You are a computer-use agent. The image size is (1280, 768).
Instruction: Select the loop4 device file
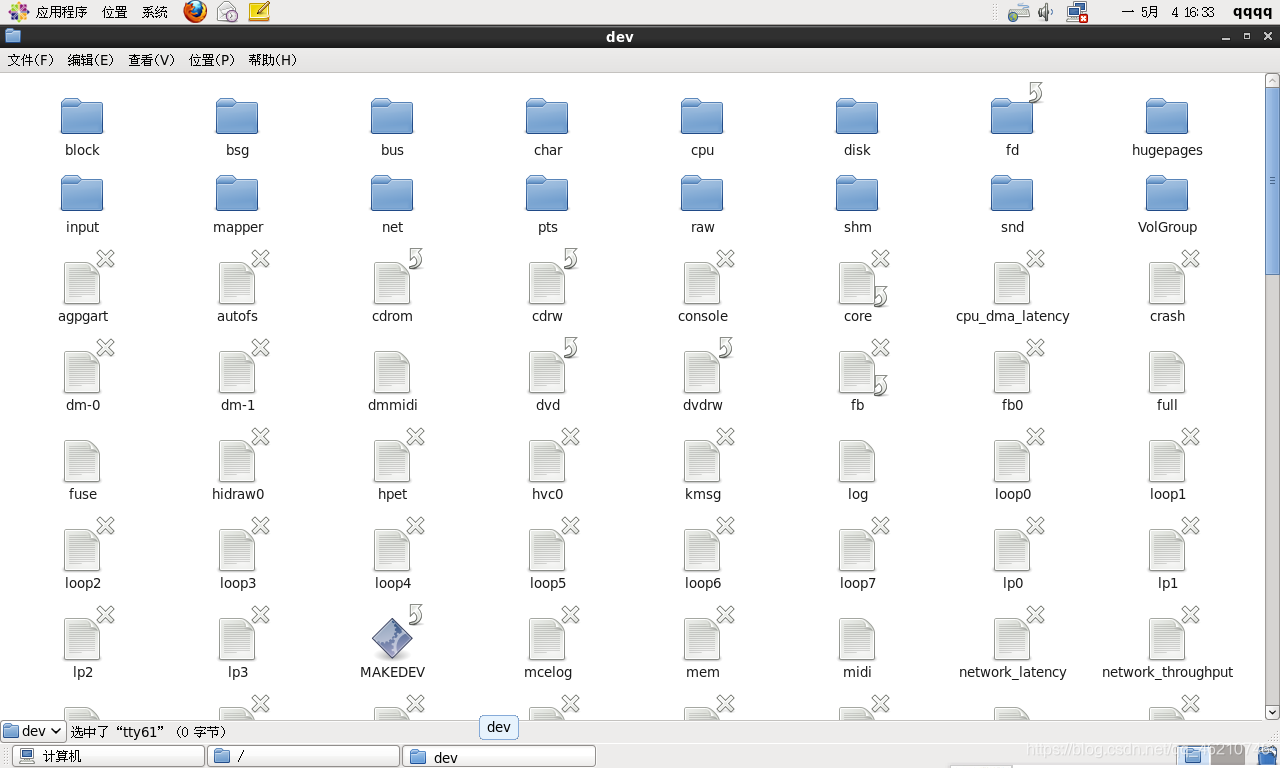pyautogui.click(x=392, y=550)
